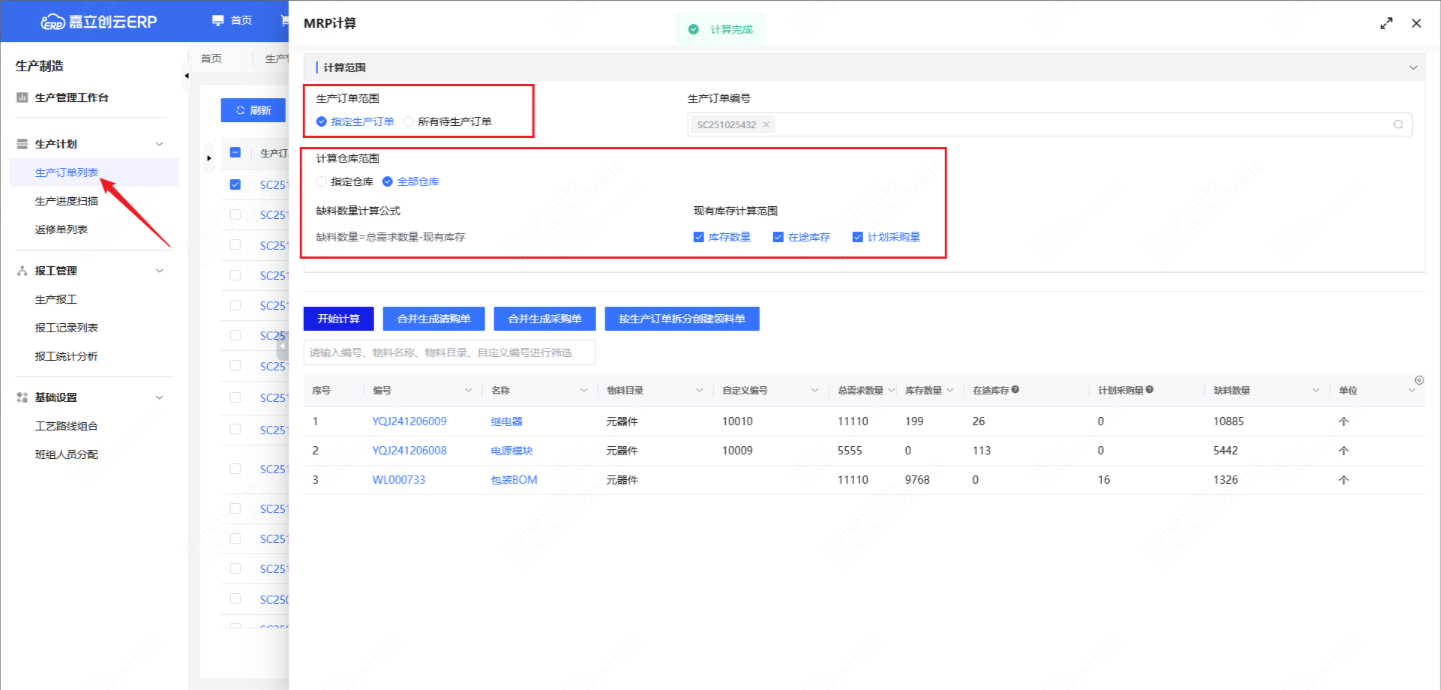Open table column settings gear icon

tap(1419, 380)
